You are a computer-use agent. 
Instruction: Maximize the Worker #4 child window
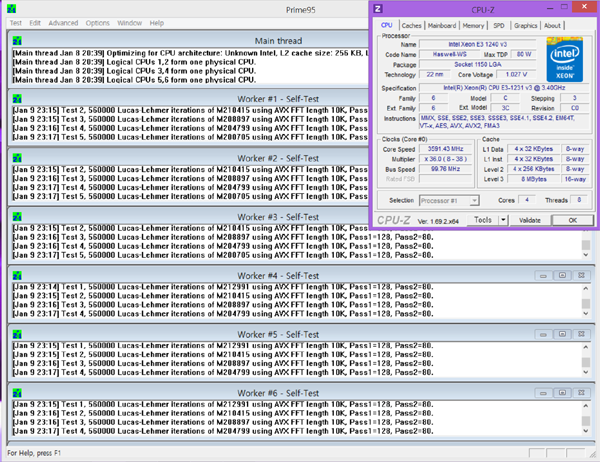pos(562,276)
